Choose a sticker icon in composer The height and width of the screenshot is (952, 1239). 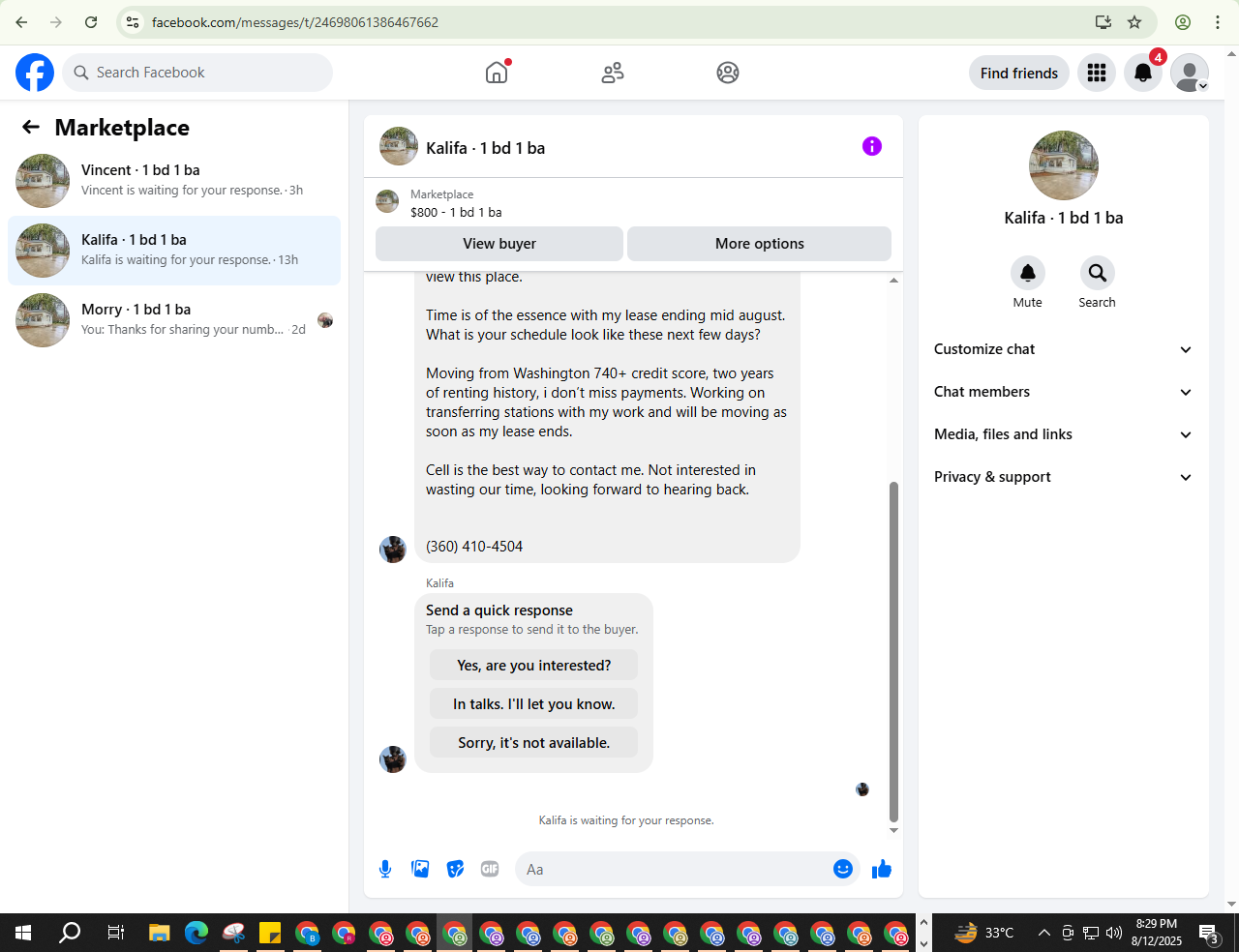(455, 869)
